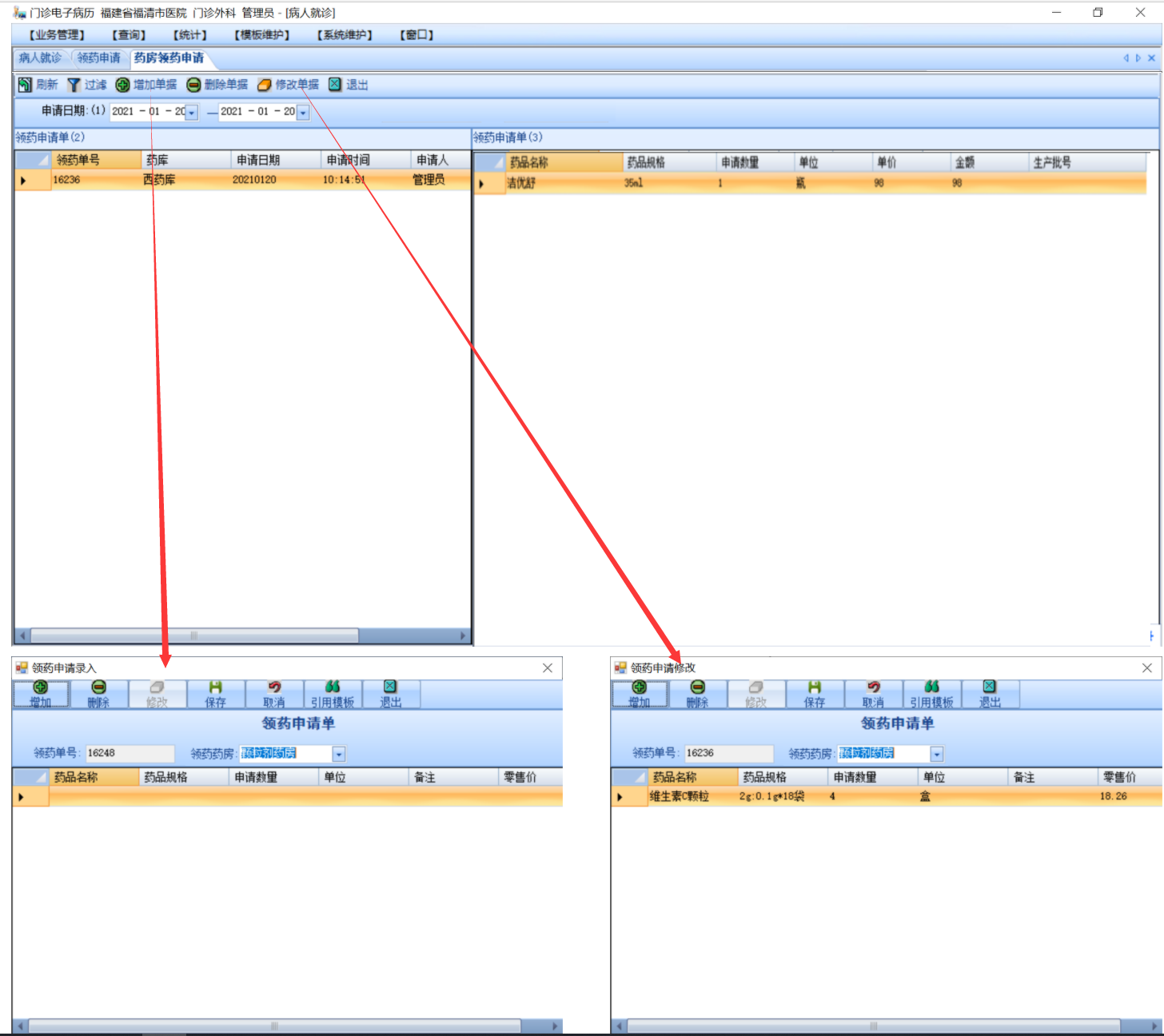The height and width of the screenshot is (1036, 1164).
Task: Click 取消 cancel icon in 领药申请修改 window
Action: point(873,687)
